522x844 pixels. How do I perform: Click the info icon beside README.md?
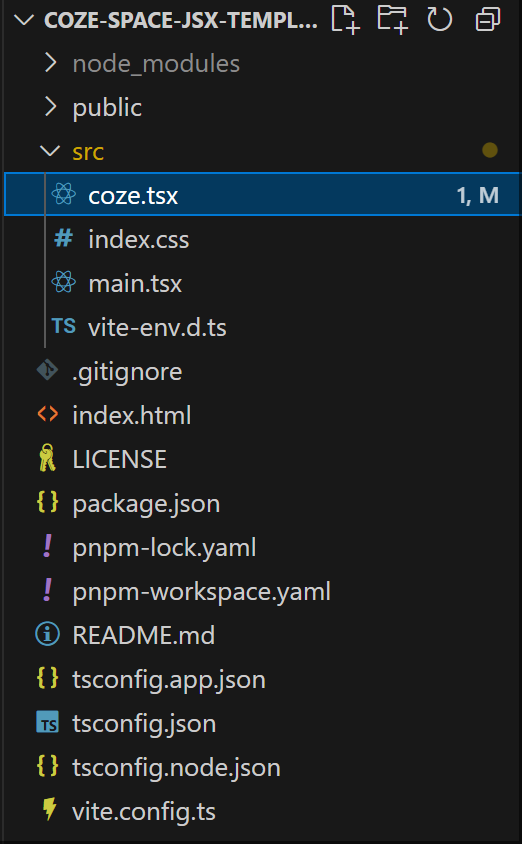coord(47,634)
